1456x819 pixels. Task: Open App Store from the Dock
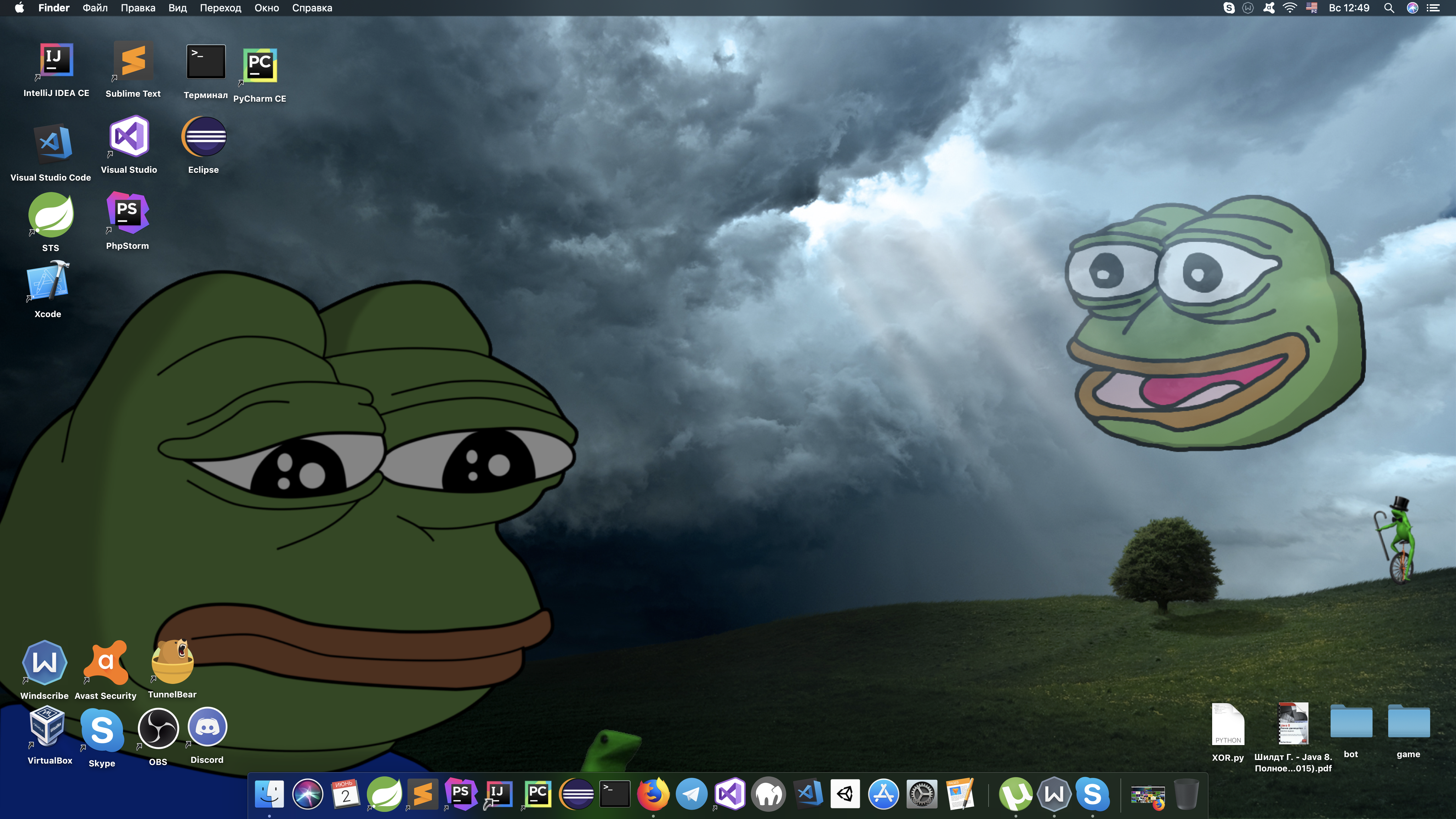click(883, 794)
